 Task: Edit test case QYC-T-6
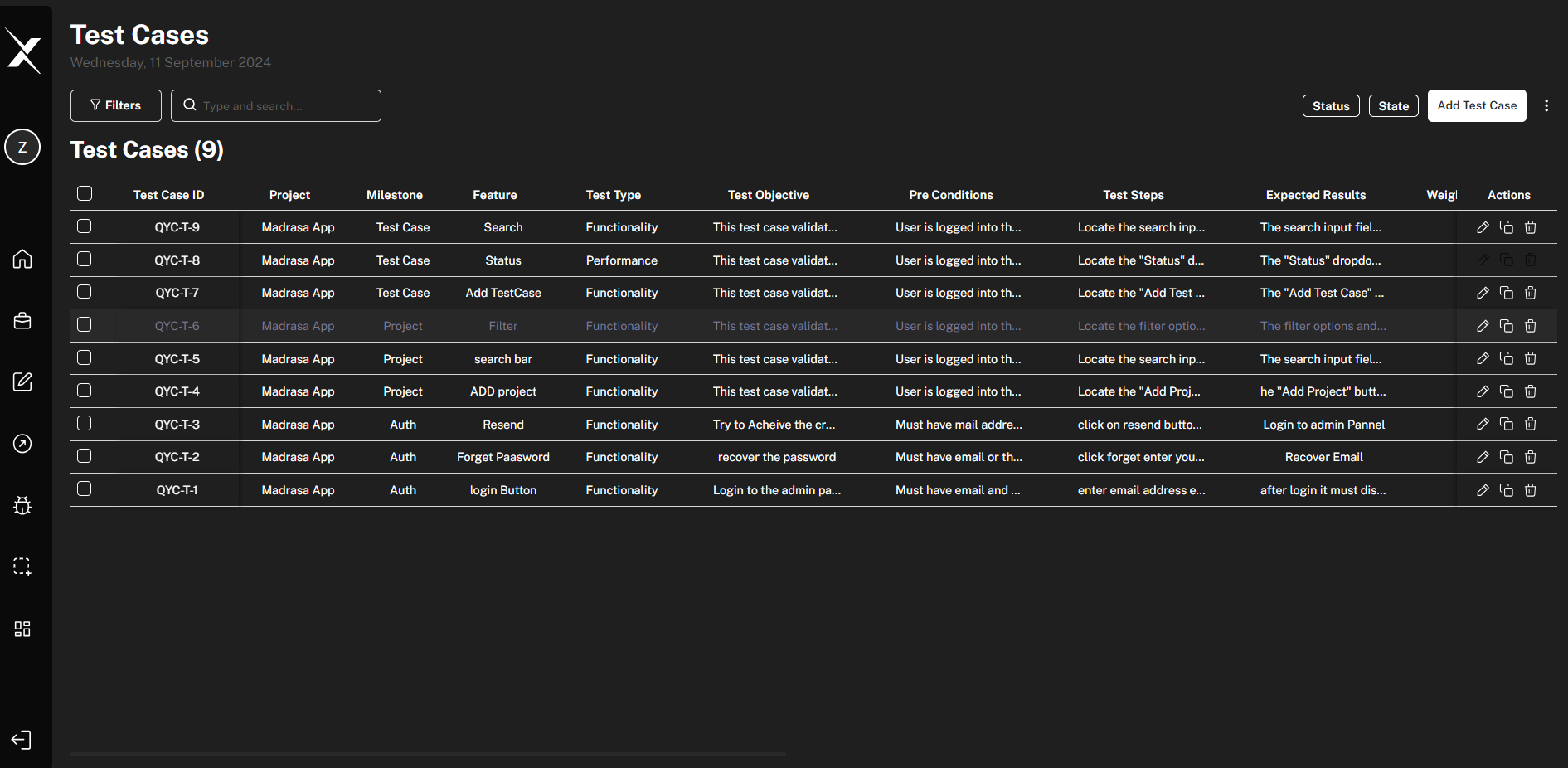1483,326
